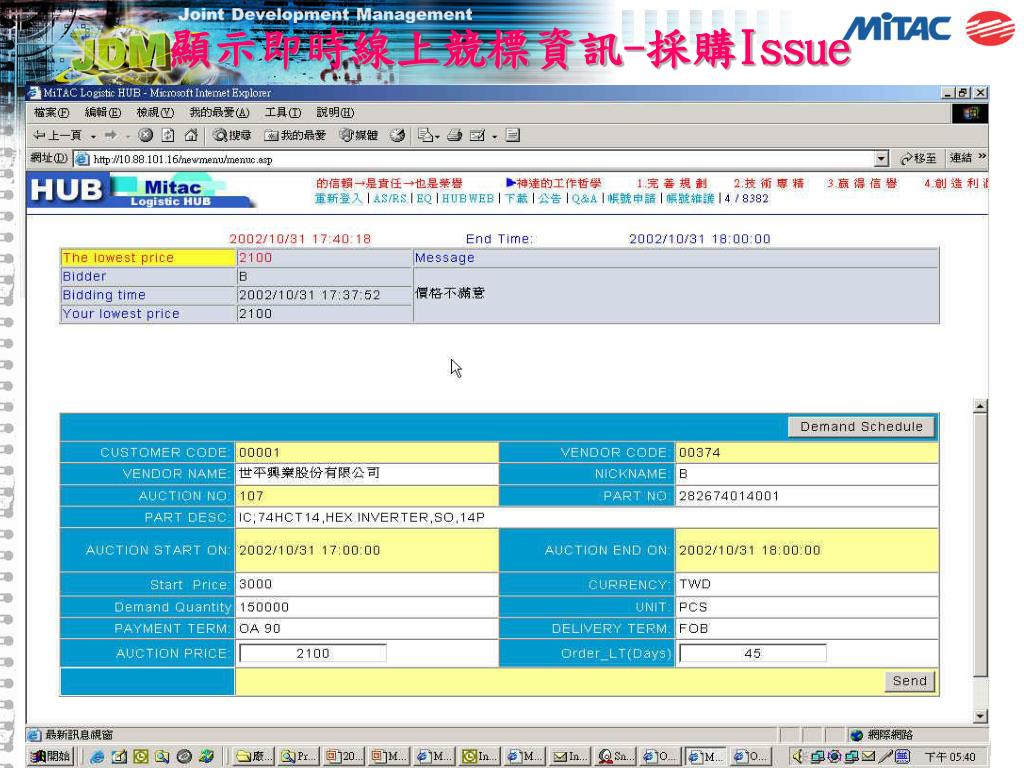
Task: Open the 說明(H) Help menu
Action: pos(335,112)
